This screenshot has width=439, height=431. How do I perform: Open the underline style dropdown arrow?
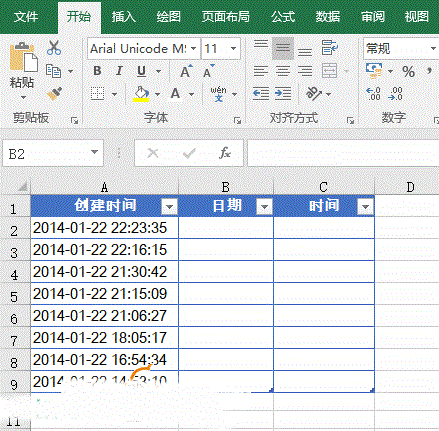click(x=158, y=71)
